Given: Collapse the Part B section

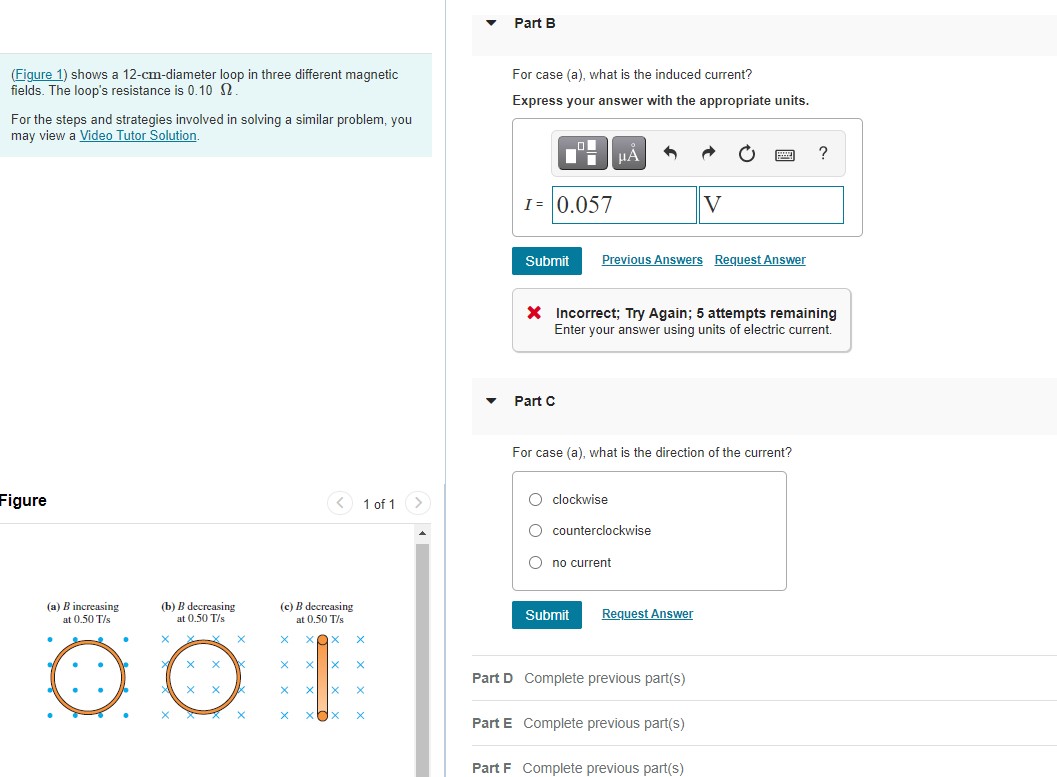Looking at the screenshot, I should pos(490,23).
